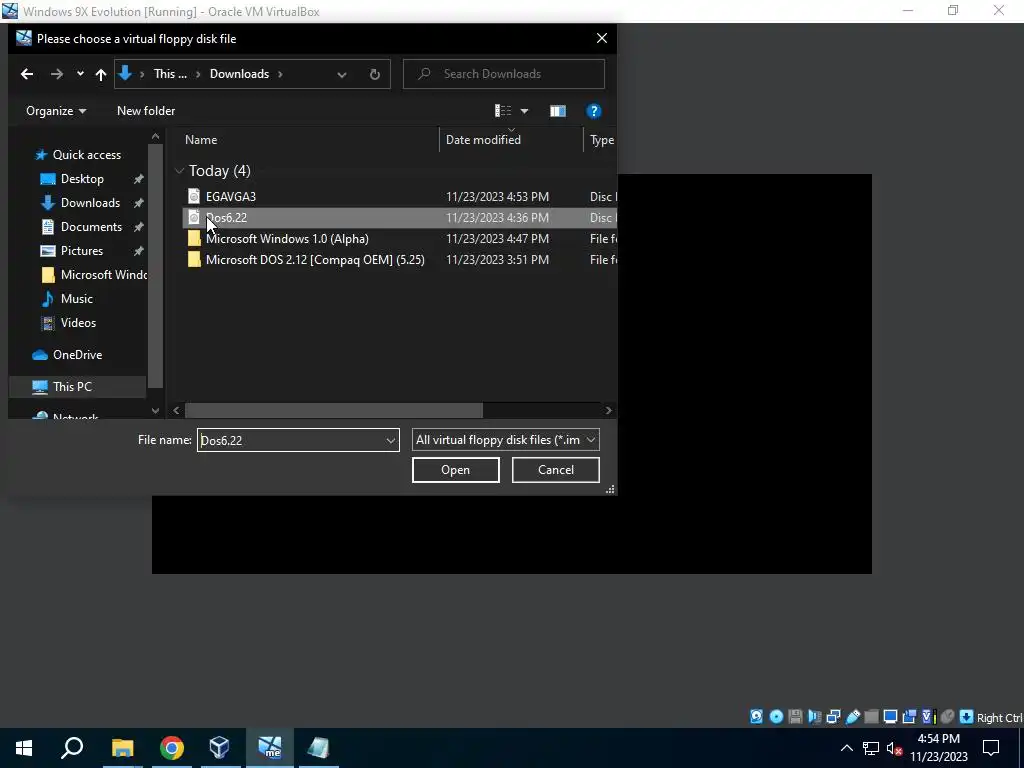This screenshot has height=768, width=1024.
Task: Click the keyboard capture arrow indicator
Action: click(x=967, y=716)
